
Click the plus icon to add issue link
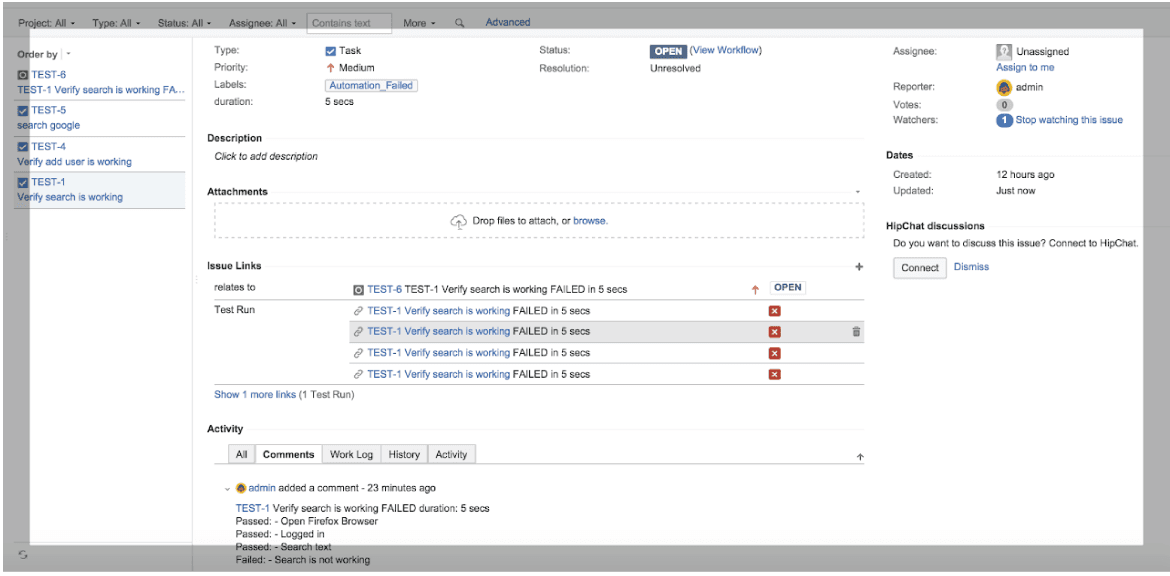[859, 267]
